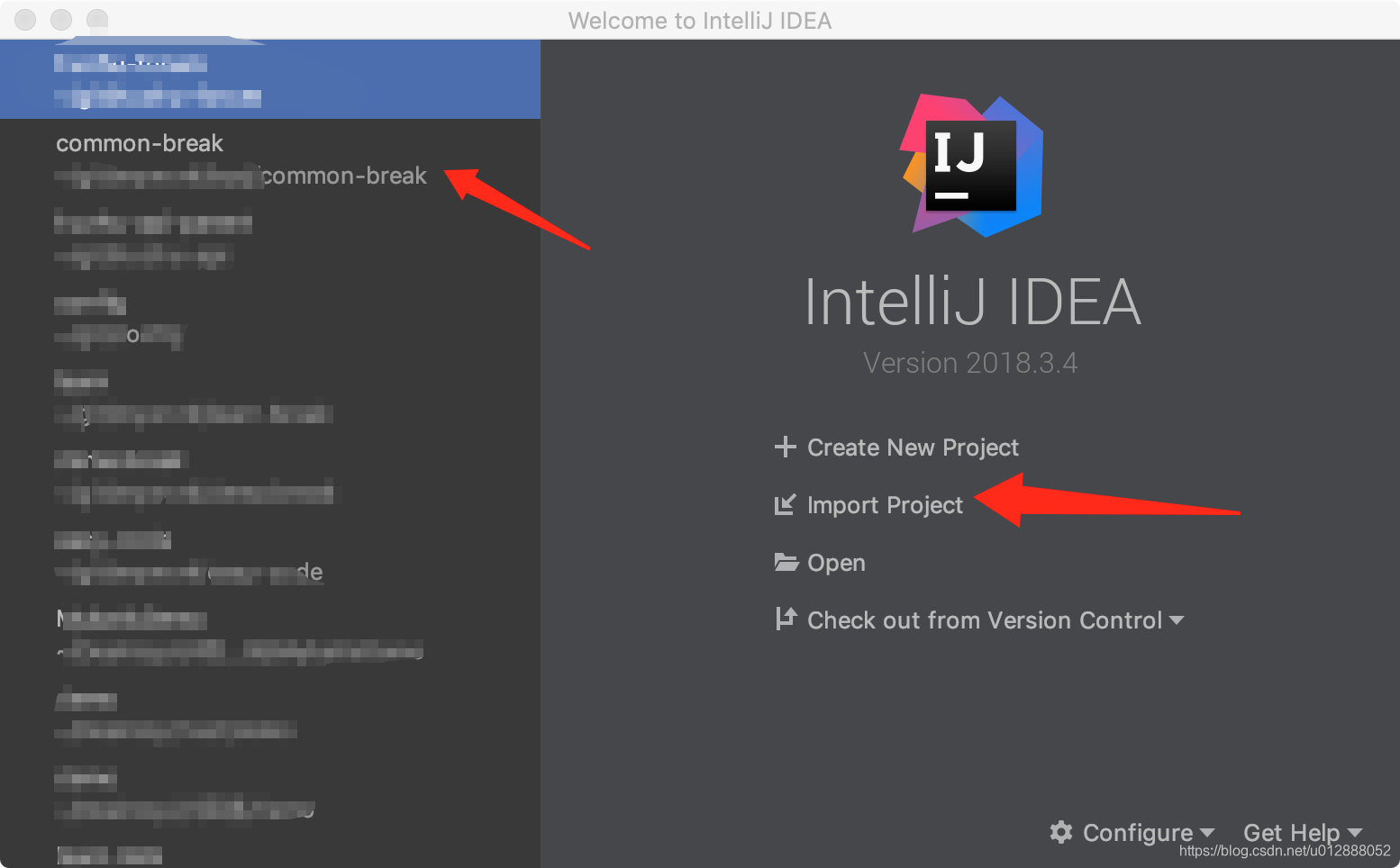This screenshot has width=1400, height=868.
Task: Click the Version 2018.3.4 label
Action: tap(970, 363)
